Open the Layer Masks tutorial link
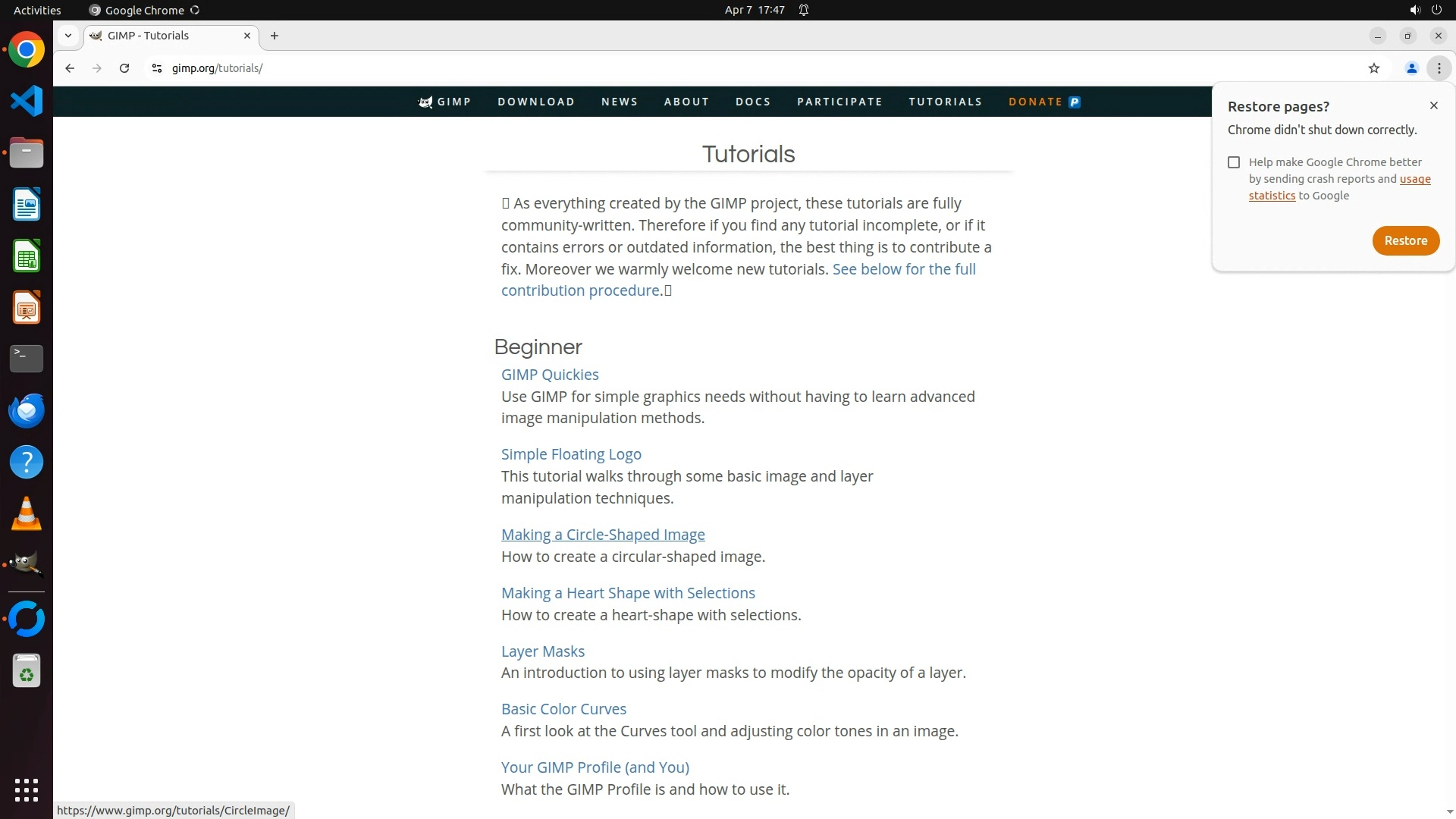The height and width of the screenshot is (819, 1456). (x=542, y=651)
